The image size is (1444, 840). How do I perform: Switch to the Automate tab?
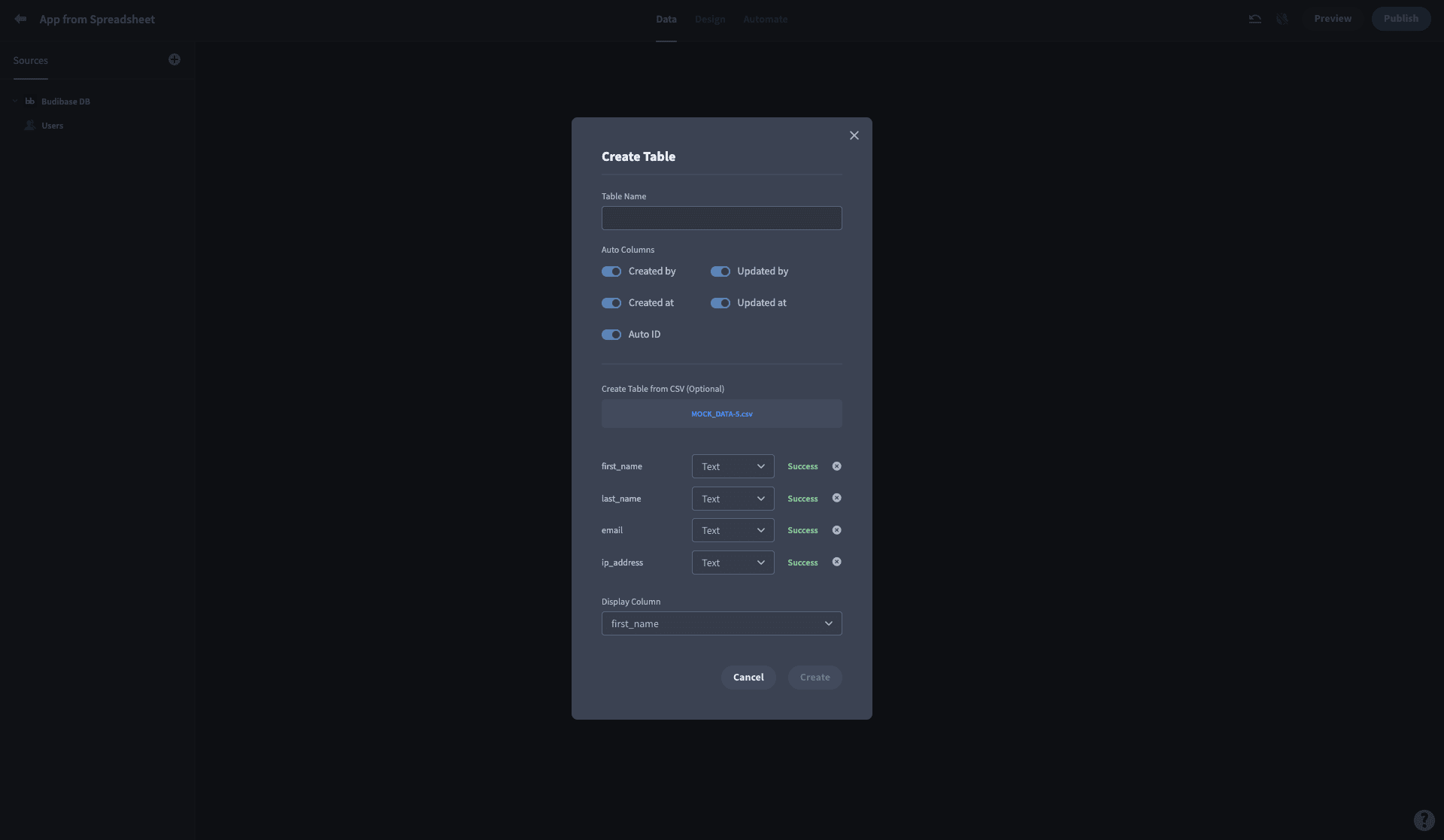click(x=765, y=19)
